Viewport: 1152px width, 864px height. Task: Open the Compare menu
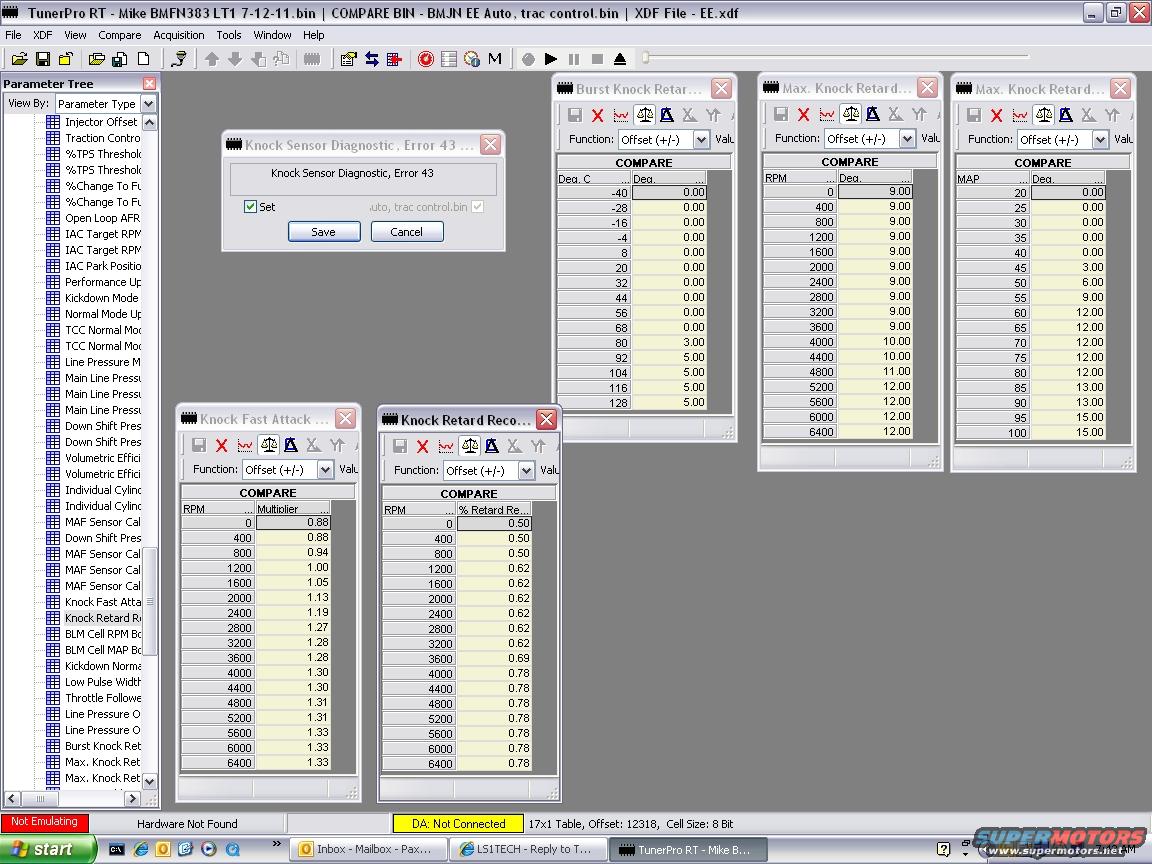coord(120,35)
